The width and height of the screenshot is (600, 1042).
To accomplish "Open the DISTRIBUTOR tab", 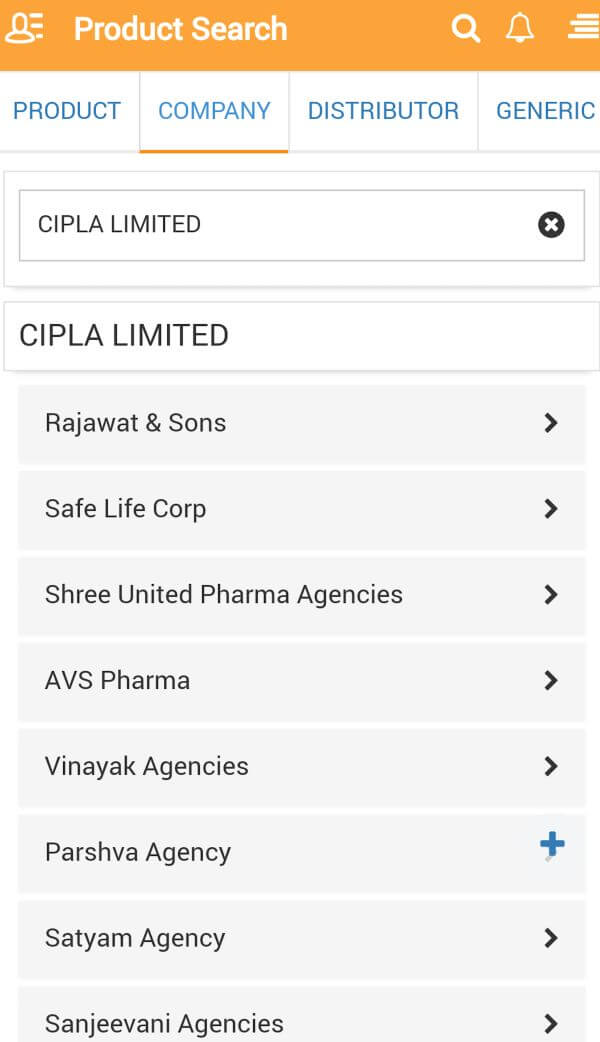I will (383, 111).
